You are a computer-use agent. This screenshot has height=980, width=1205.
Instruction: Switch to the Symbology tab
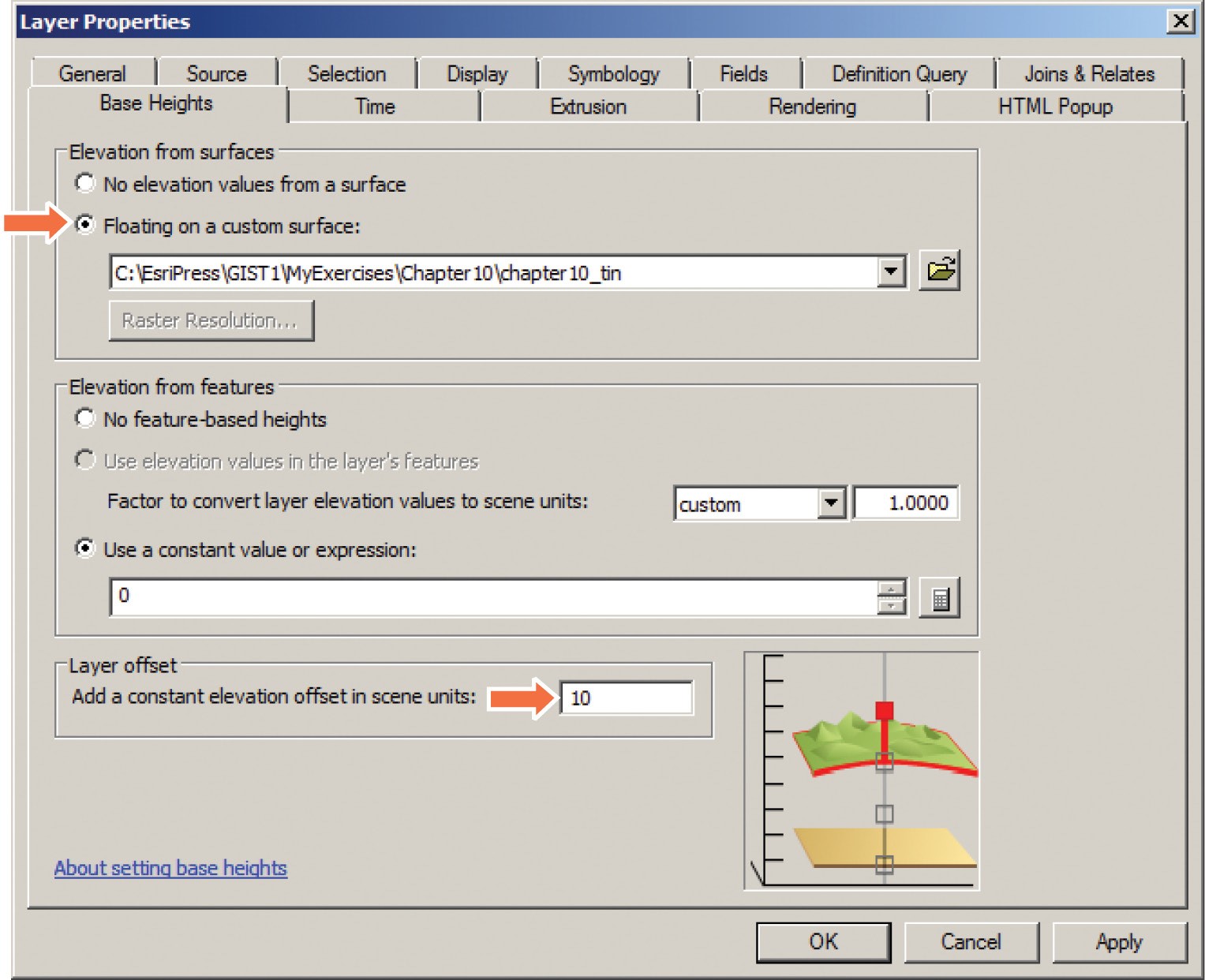click(x=613, y=74)
